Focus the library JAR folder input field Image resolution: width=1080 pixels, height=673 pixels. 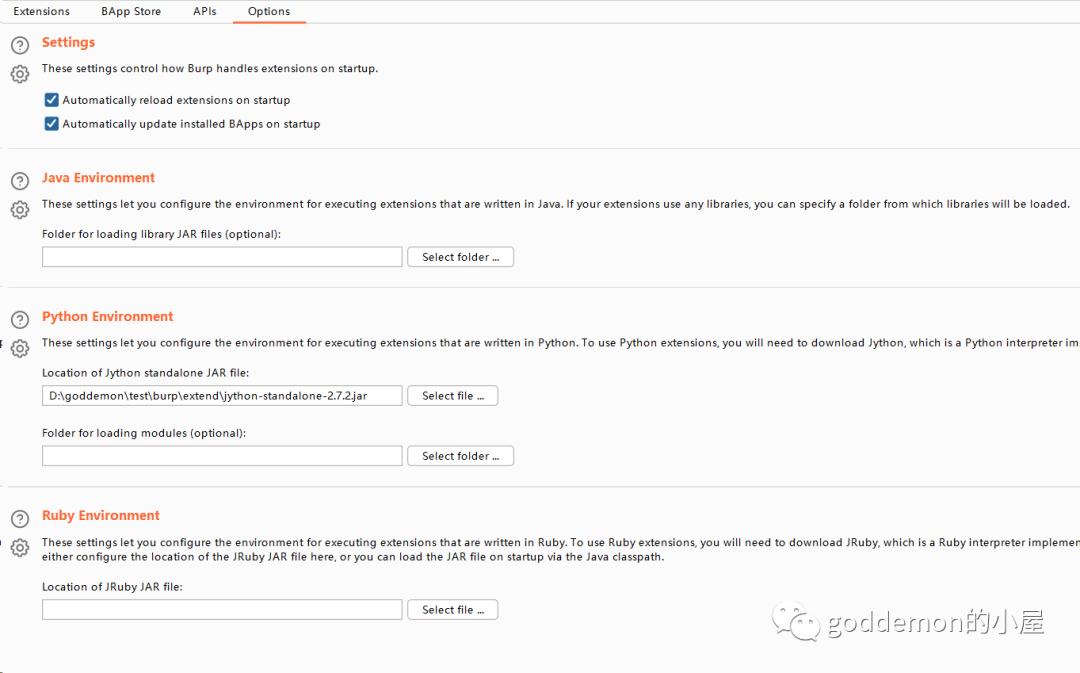pos(222,257)
